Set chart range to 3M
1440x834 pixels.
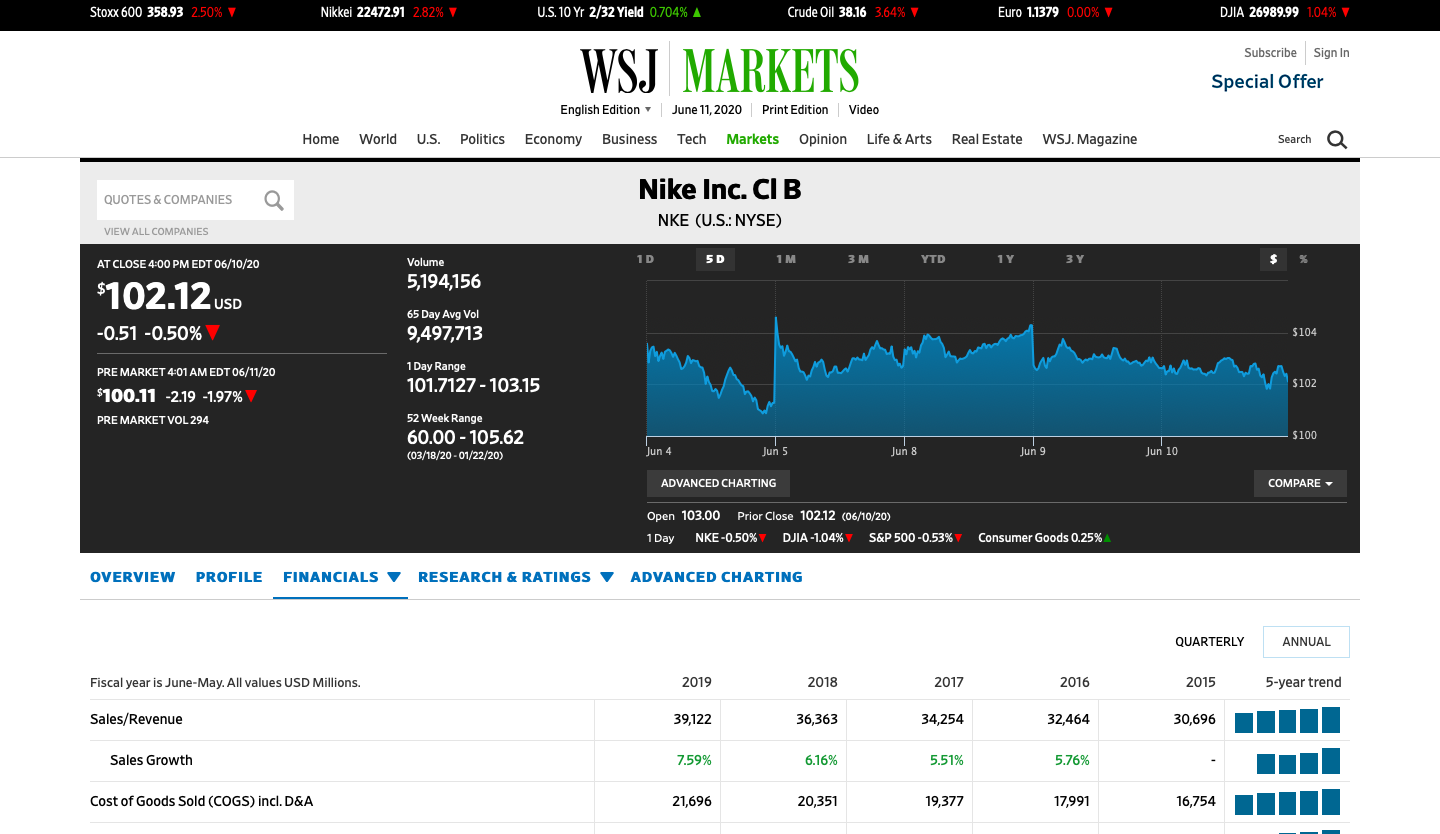pos(858,259)
